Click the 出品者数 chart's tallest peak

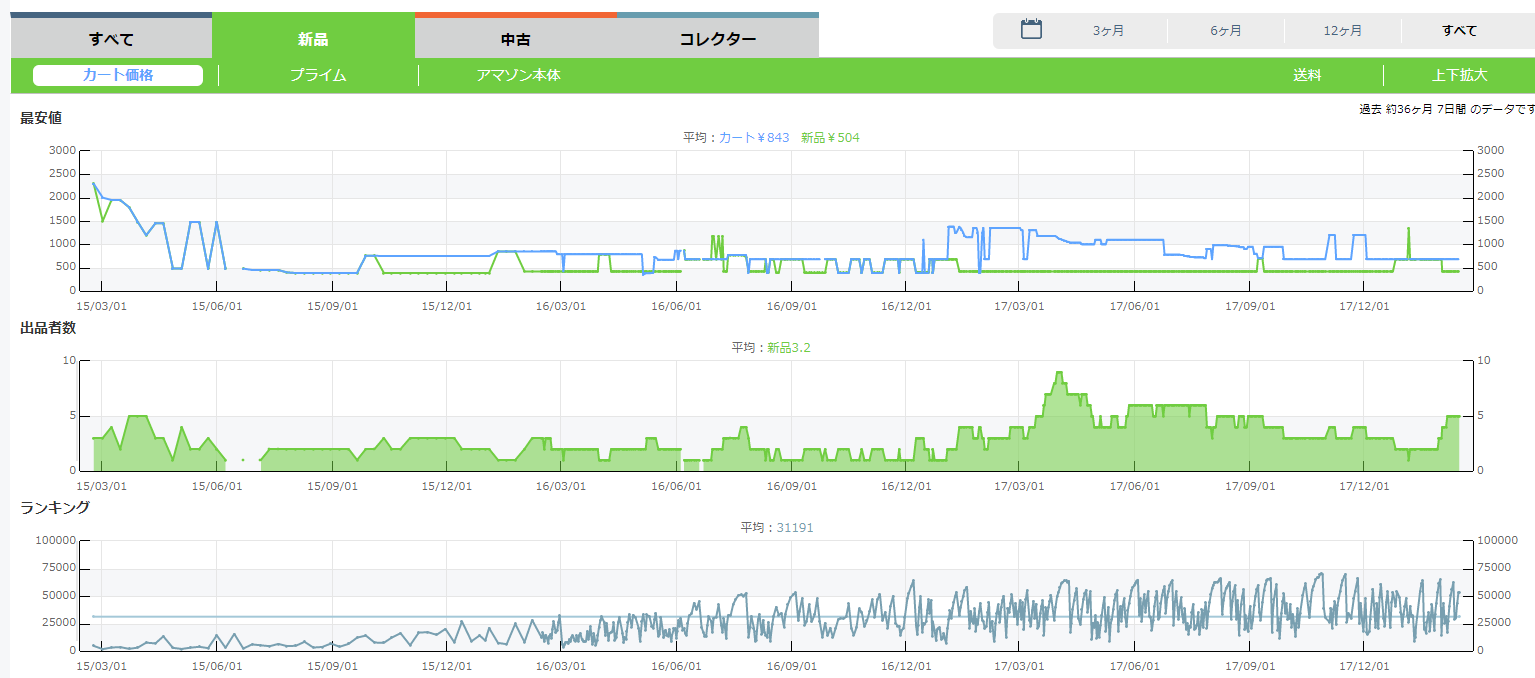tap(1058, 373)
